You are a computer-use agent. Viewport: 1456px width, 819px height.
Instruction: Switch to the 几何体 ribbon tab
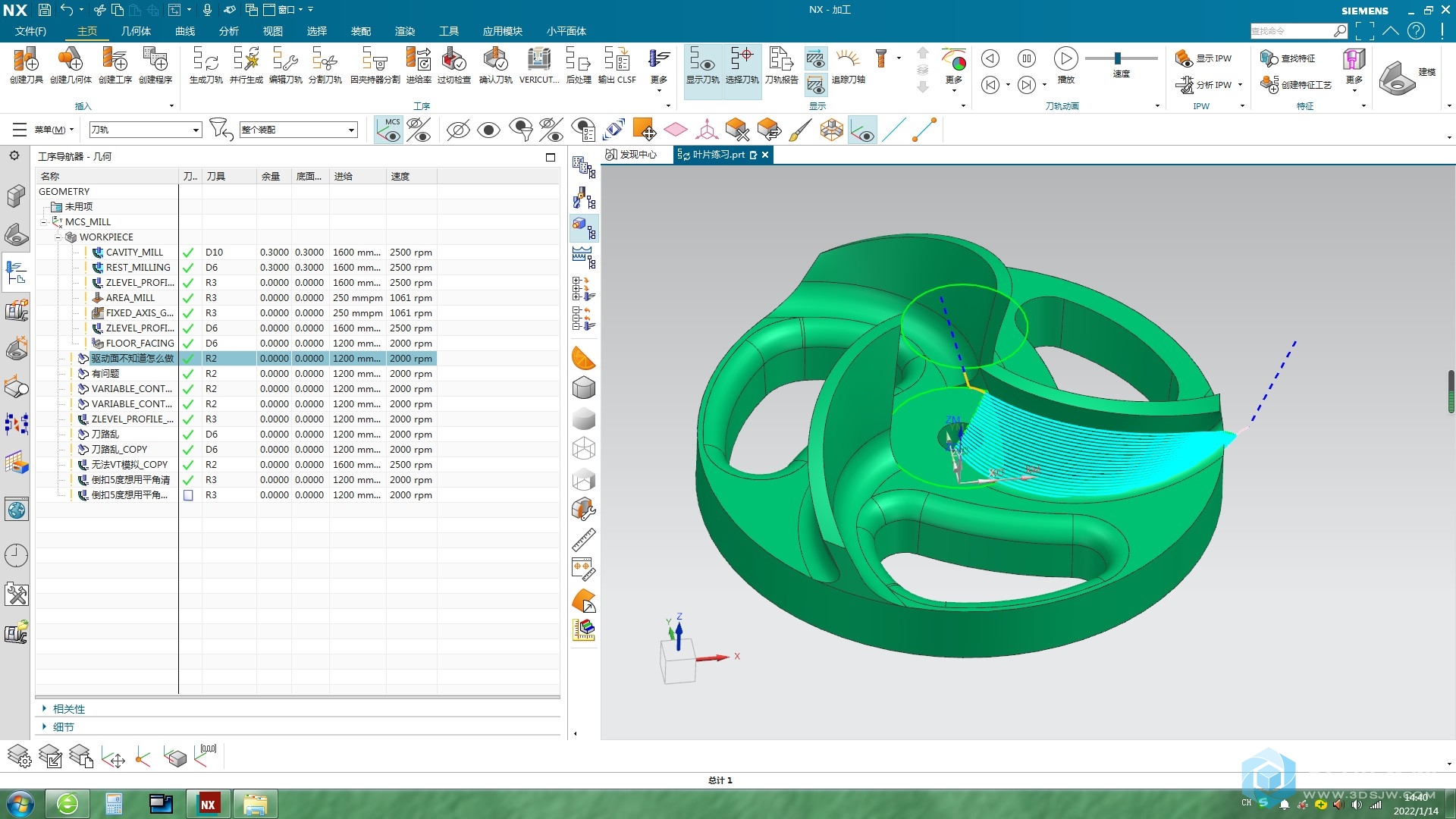click(136, 31)
